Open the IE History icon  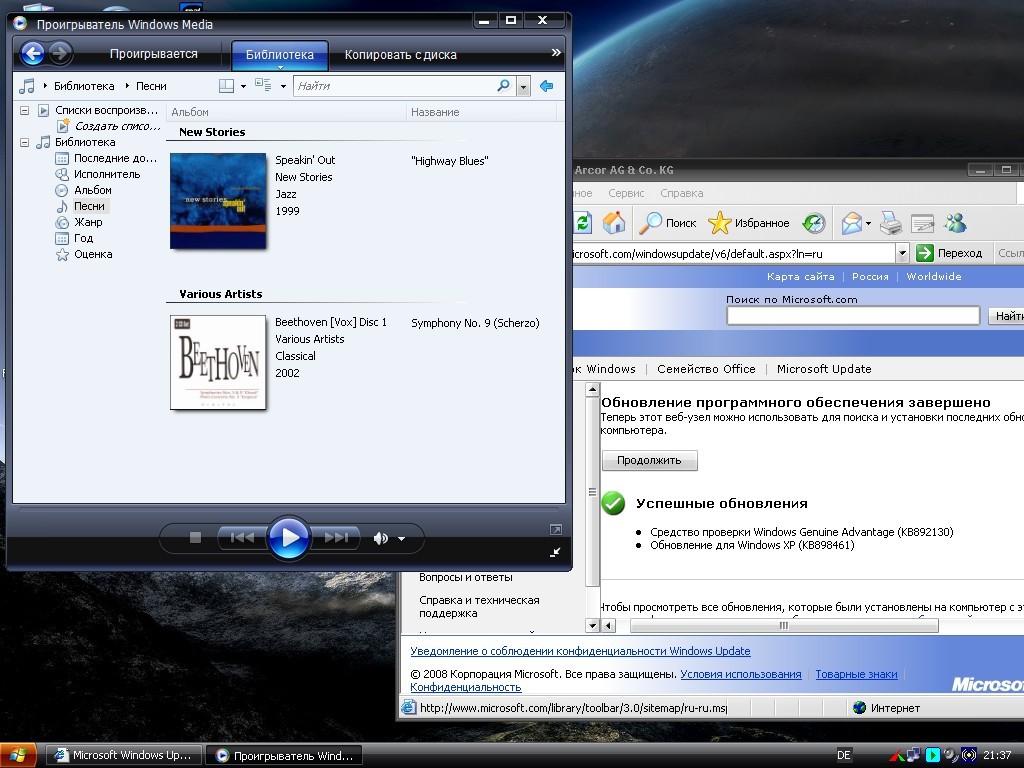[x=814, y=223]
